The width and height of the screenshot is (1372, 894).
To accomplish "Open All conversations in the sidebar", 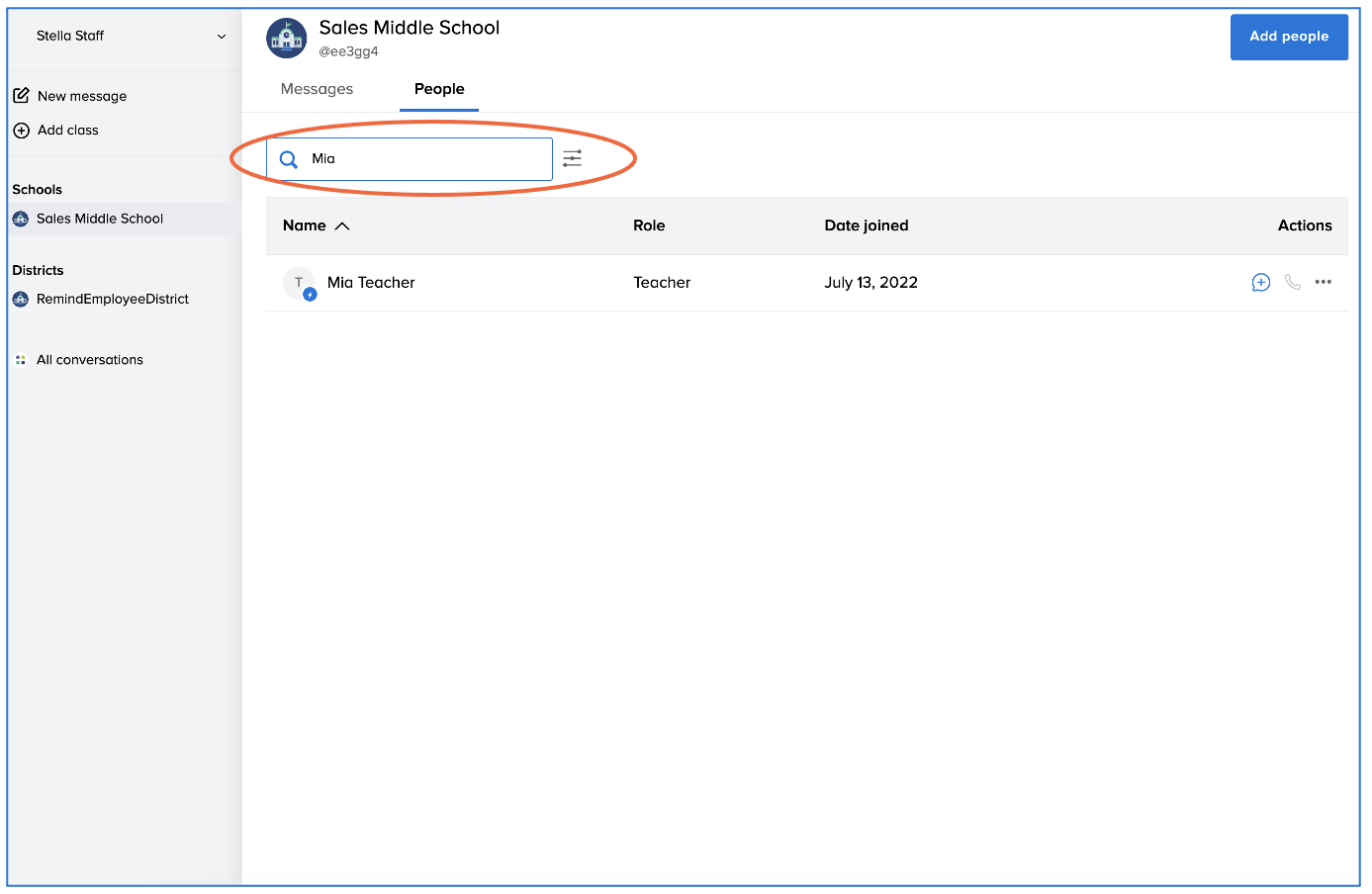I will click(x=90, y=360).
